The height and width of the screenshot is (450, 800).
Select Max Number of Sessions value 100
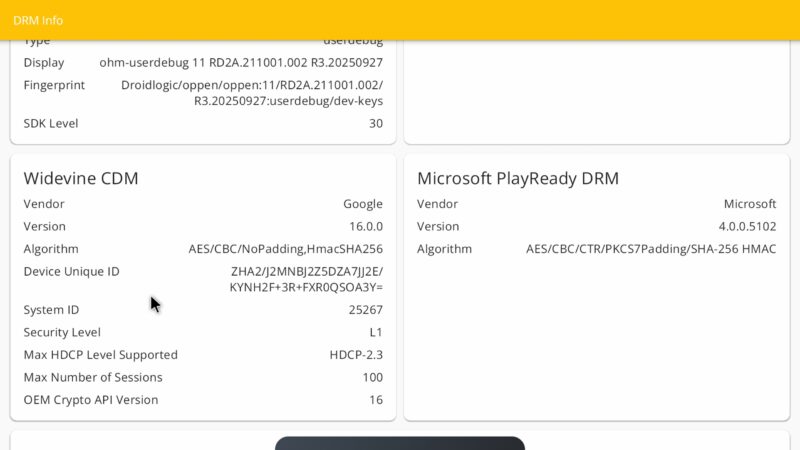(372, 377)
